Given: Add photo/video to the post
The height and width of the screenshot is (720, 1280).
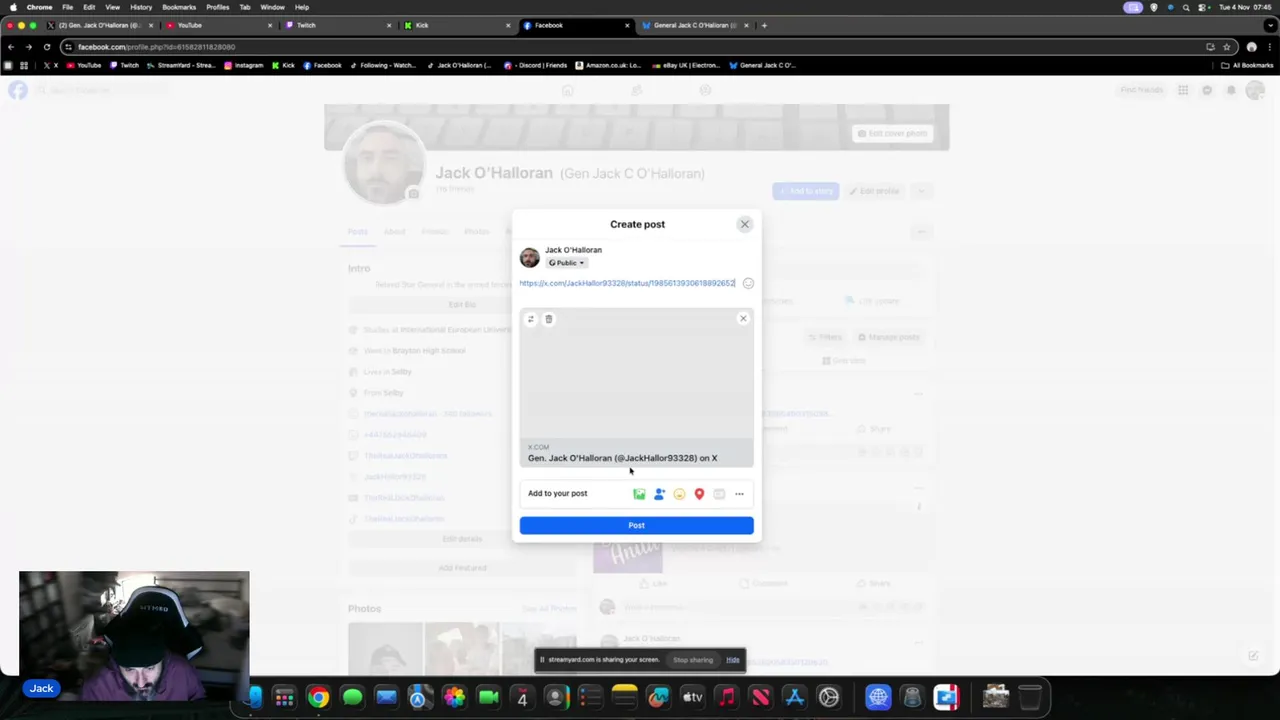Looking at the screenshot, I should pos(639,494).
